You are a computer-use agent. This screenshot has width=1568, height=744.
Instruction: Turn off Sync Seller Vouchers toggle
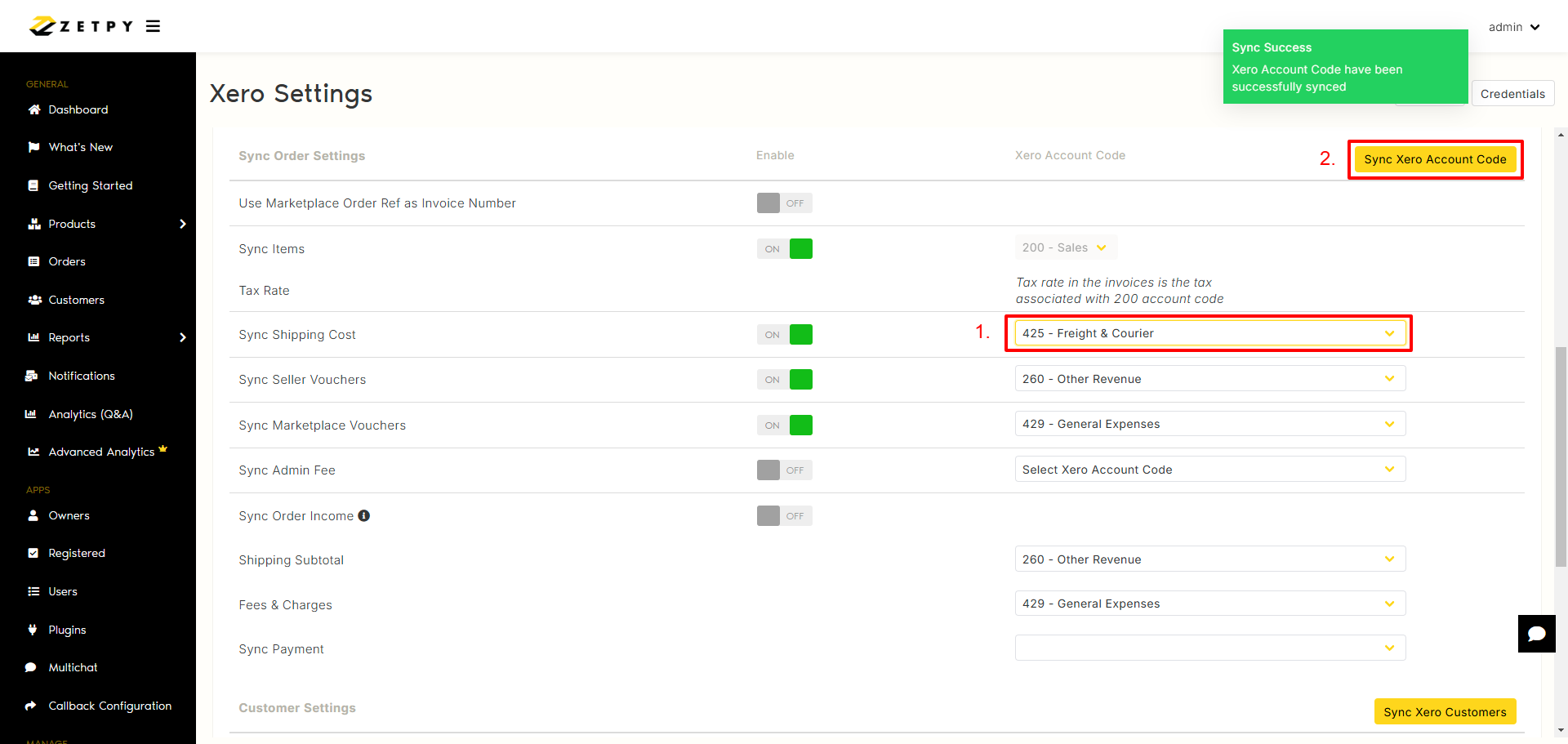[785, 380]
